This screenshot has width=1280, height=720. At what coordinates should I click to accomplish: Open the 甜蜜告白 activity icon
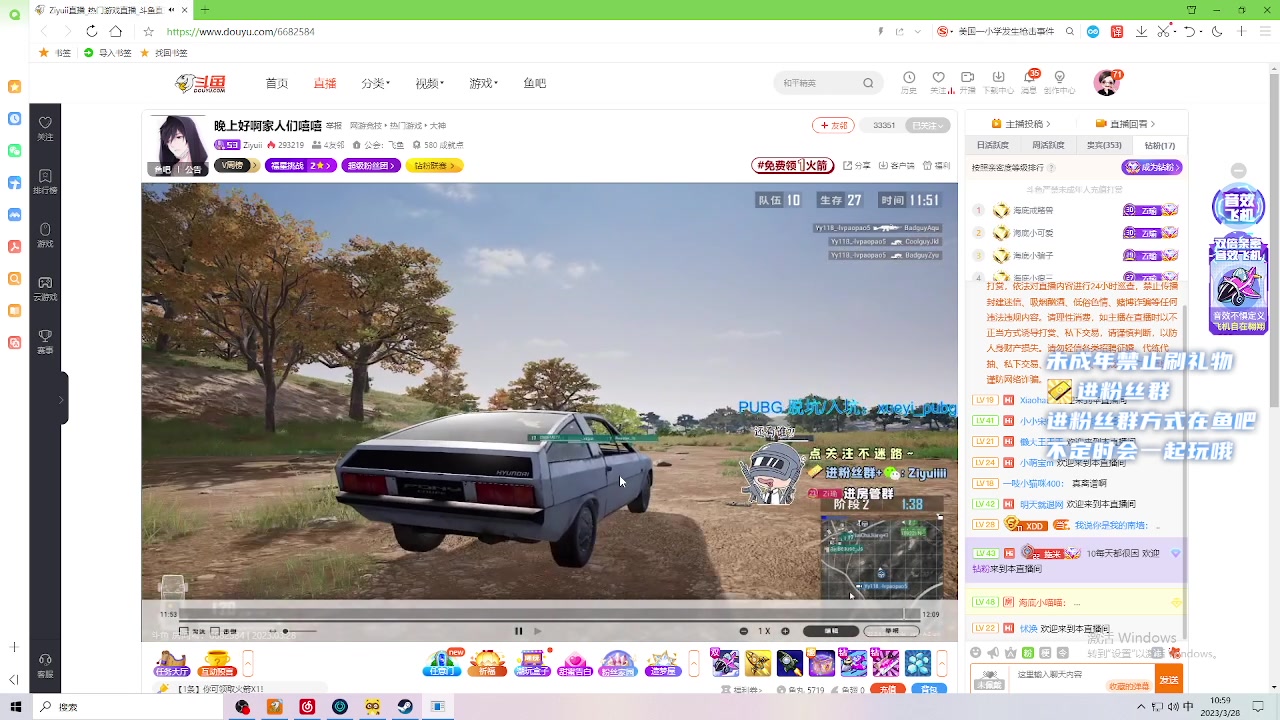click(575, 664)
